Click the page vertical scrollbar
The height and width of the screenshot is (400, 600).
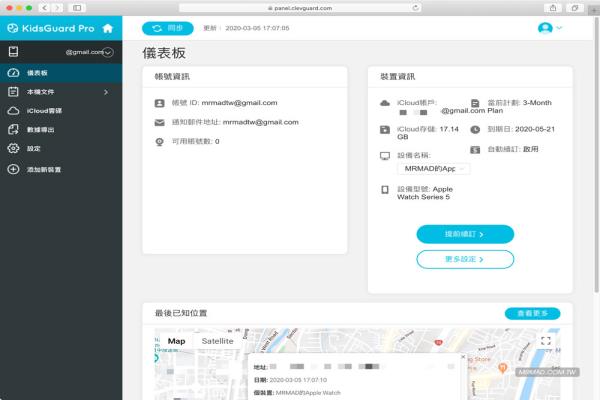(x=597, y=157)
